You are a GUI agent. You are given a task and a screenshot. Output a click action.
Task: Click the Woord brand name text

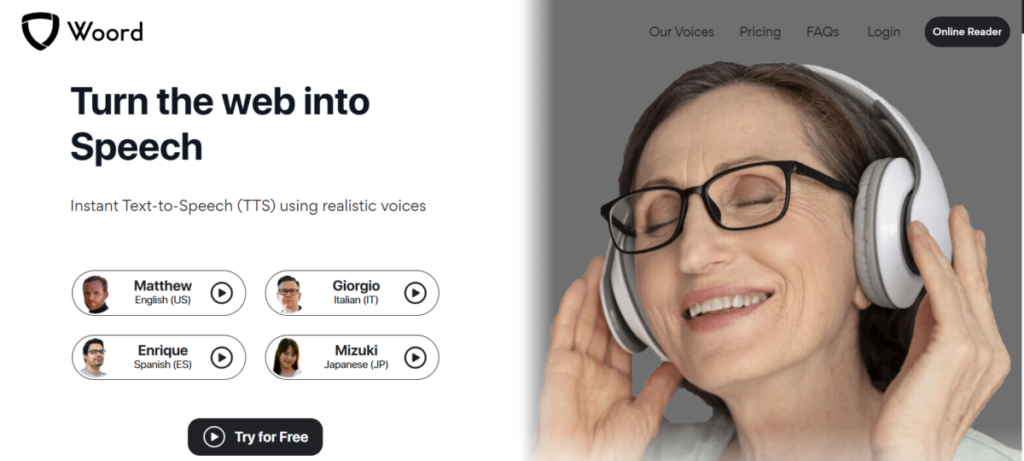click(x=105, y=31)
